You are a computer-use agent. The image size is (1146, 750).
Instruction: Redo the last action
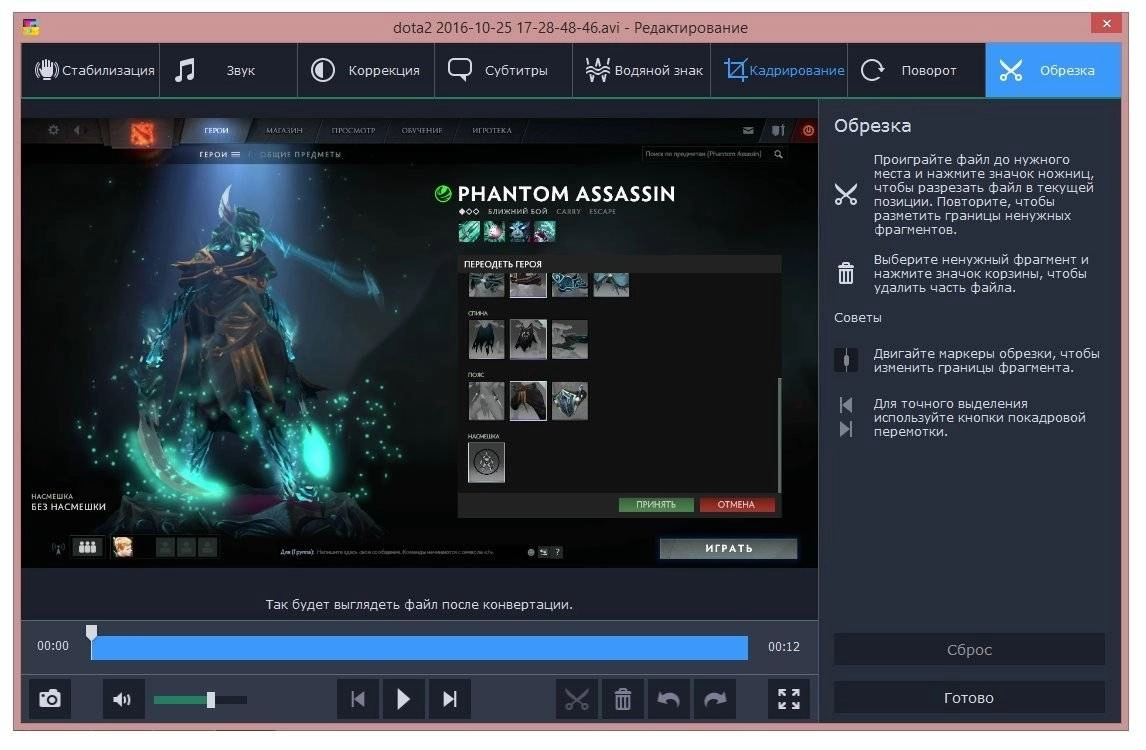[x=715, y=699]
